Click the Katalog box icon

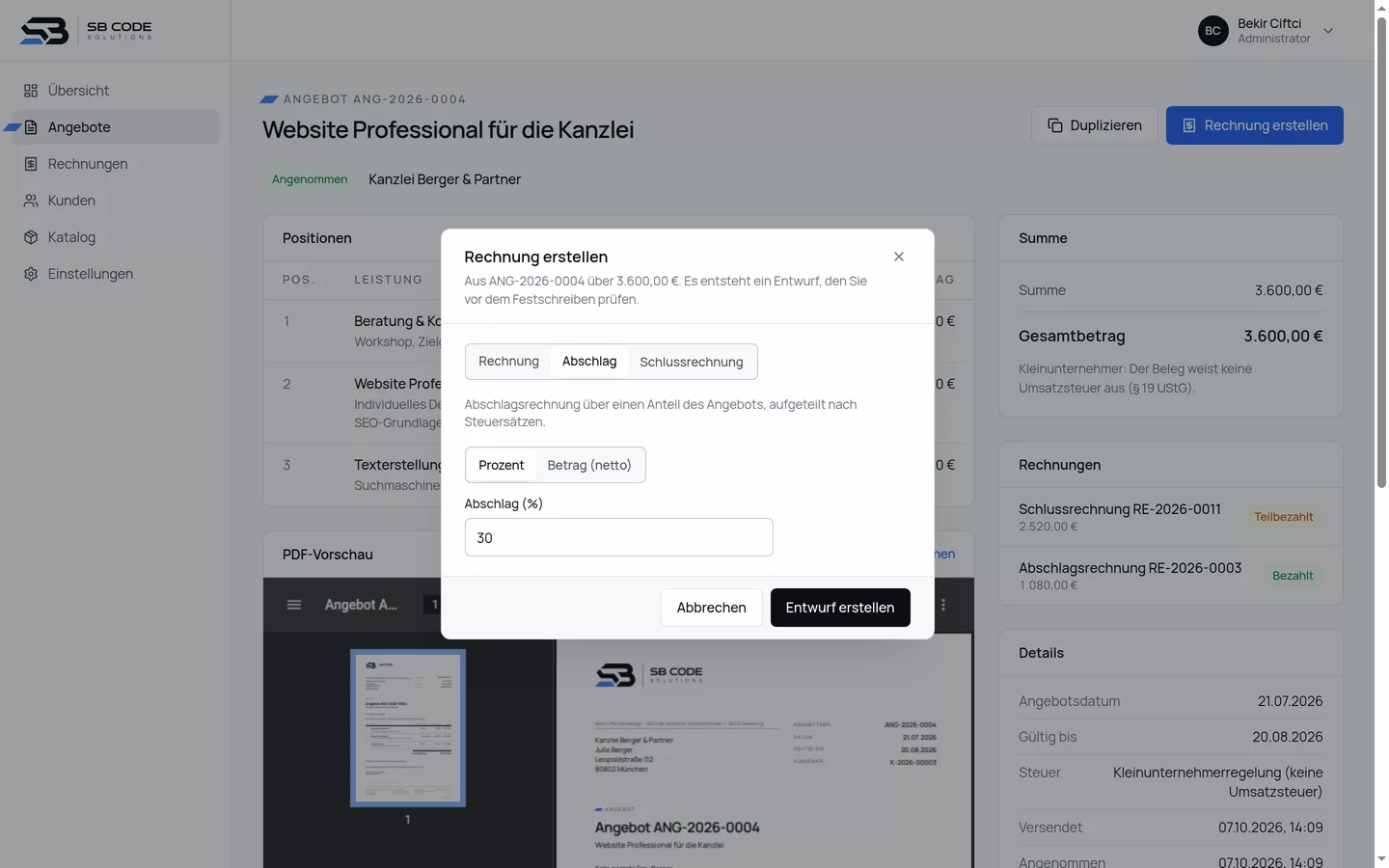click(x=31, y=237)
